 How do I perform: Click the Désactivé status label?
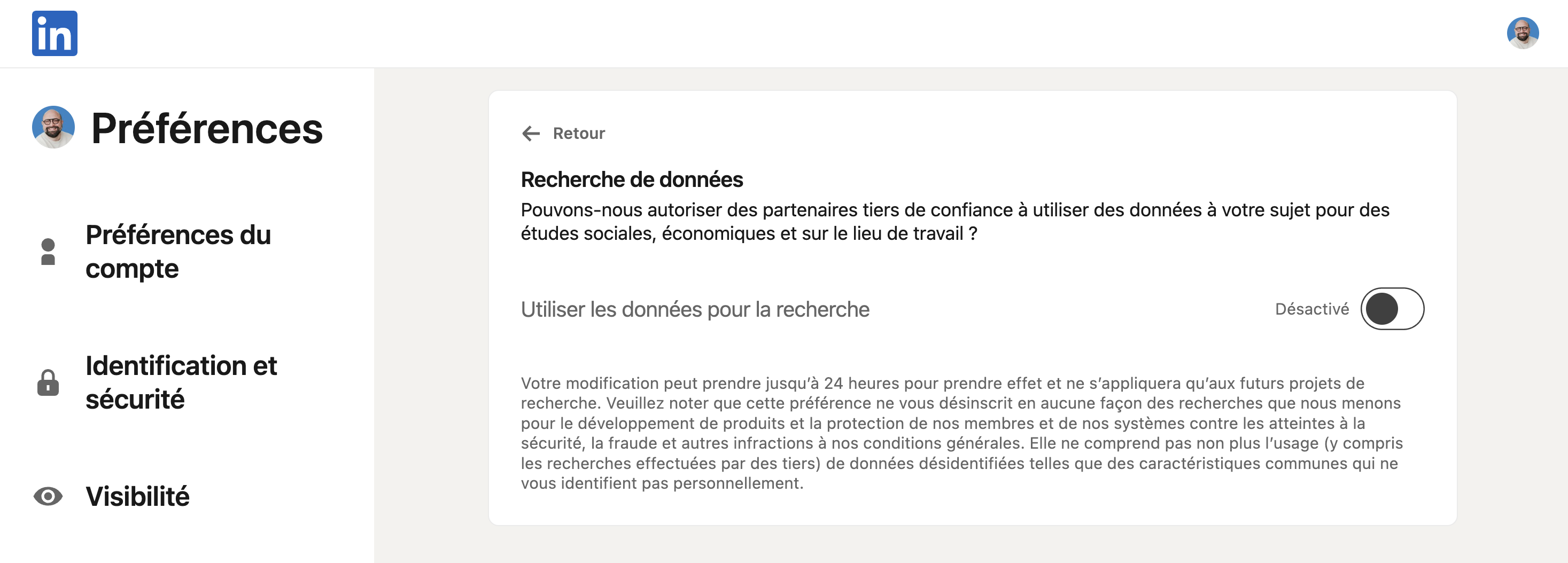coord(1311,309)
